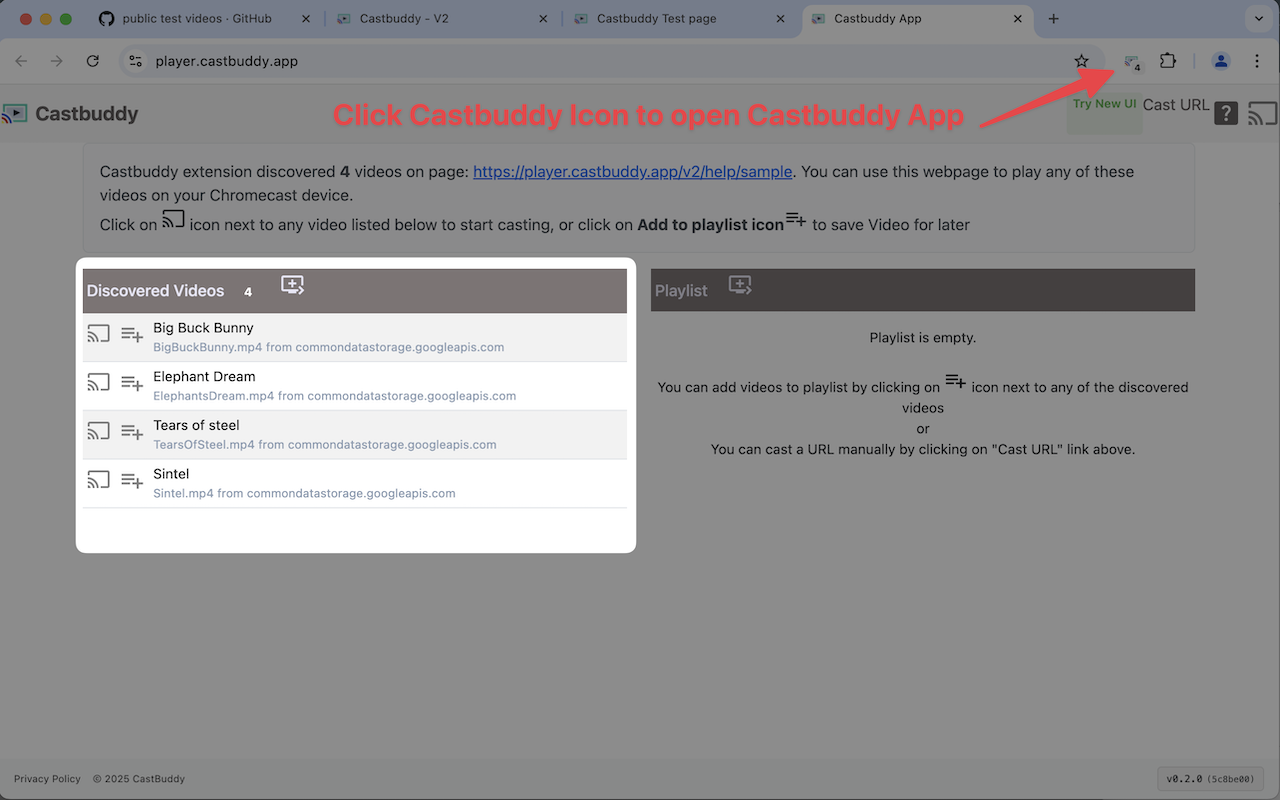This screenshot has width=1280, height=800.
Task: Click the © 2025 CastBuddy footer text
Action: point(139,779)
